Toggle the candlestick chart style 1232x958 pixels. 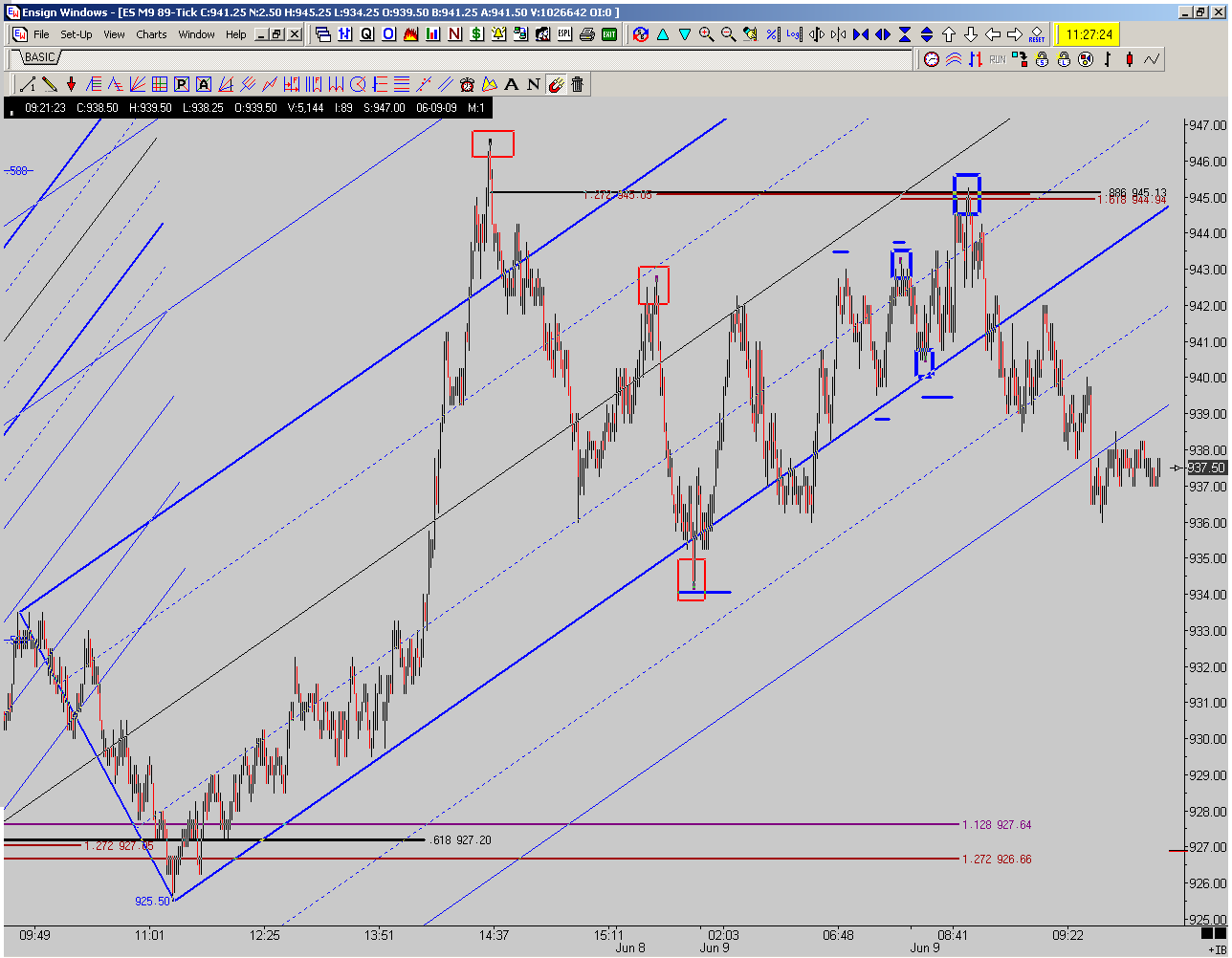point(1130,59)
